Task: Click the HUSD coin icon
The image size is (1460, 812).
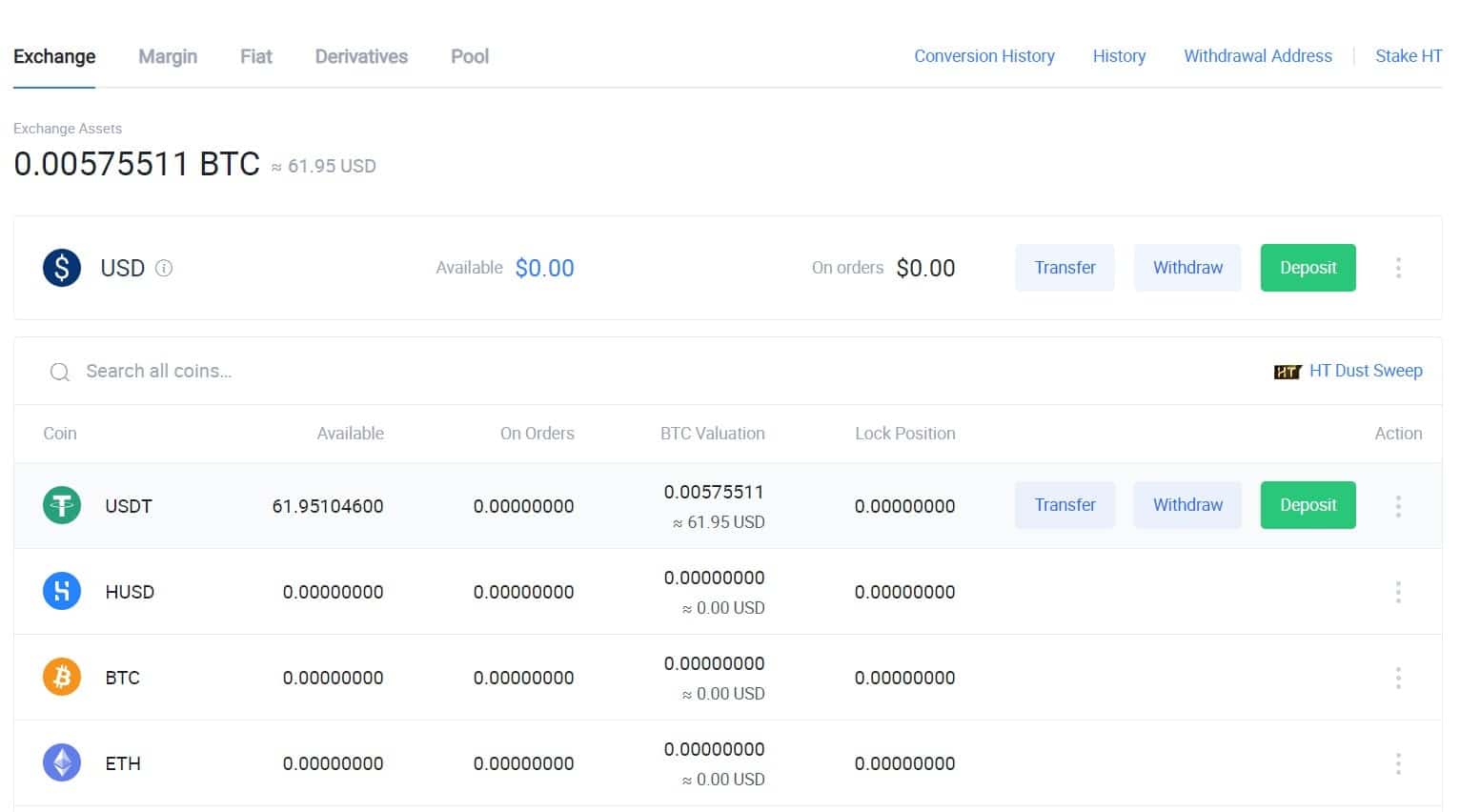Action: click(61, 591)
